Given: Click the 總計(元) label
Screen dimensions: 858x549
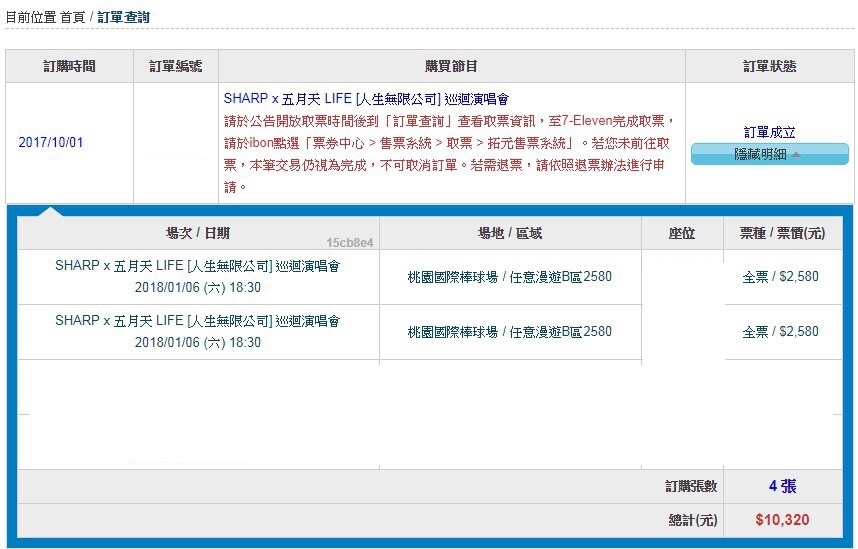Looking at the screenshot, I should coord(693,520).
